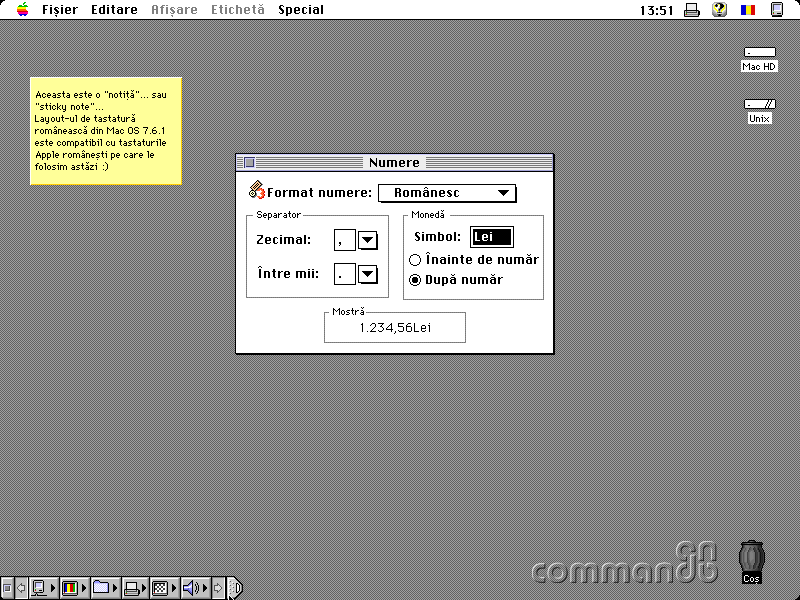Open the application menu at far right of menu bar

point(777,10)
